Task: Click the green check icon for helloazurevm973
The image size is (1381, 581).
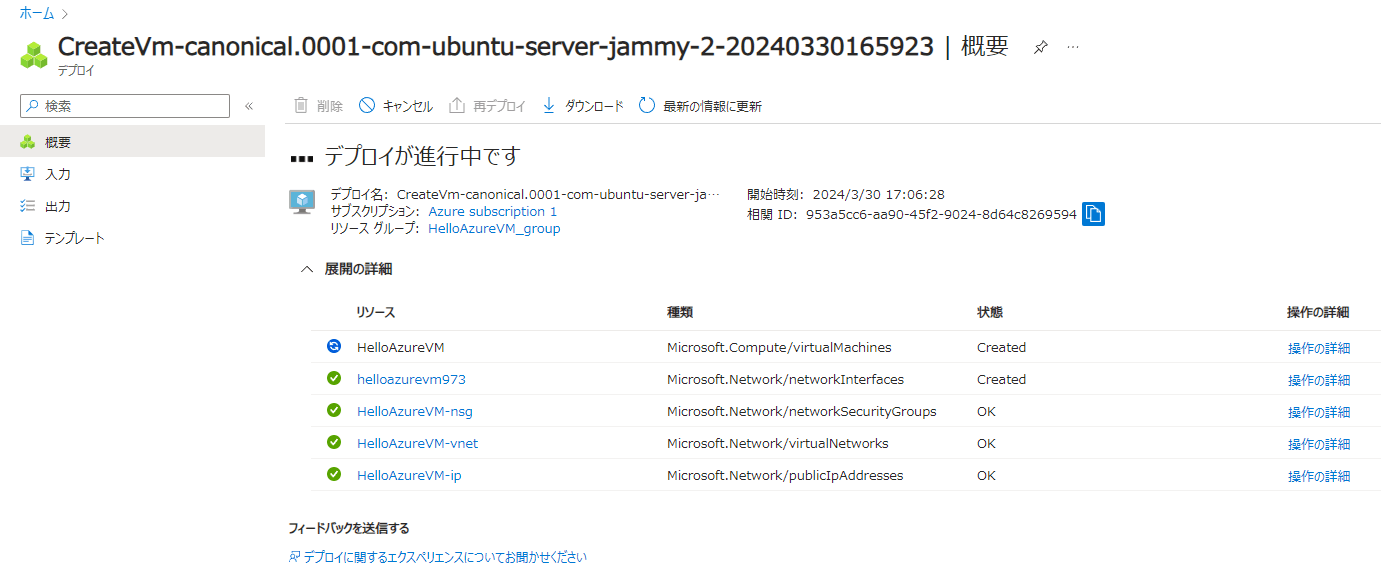Action: (x=334, y=379)
